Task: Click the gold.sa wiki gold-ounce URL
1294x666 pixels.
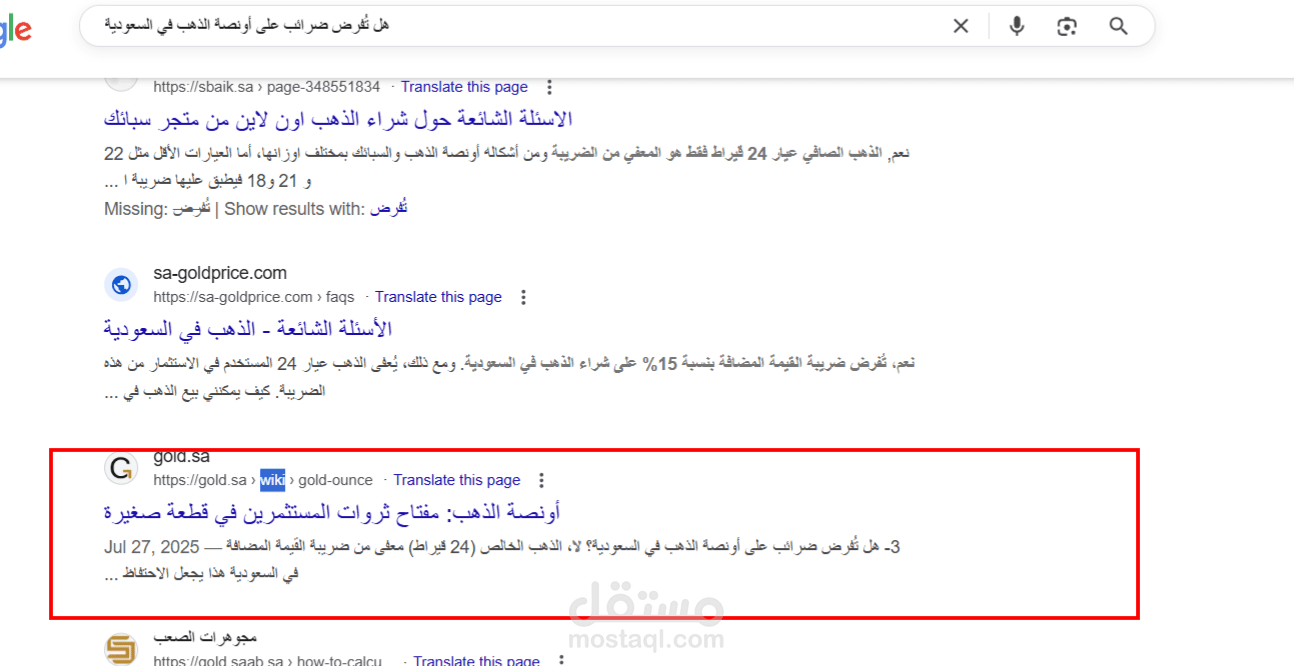Action: [263, 480]
